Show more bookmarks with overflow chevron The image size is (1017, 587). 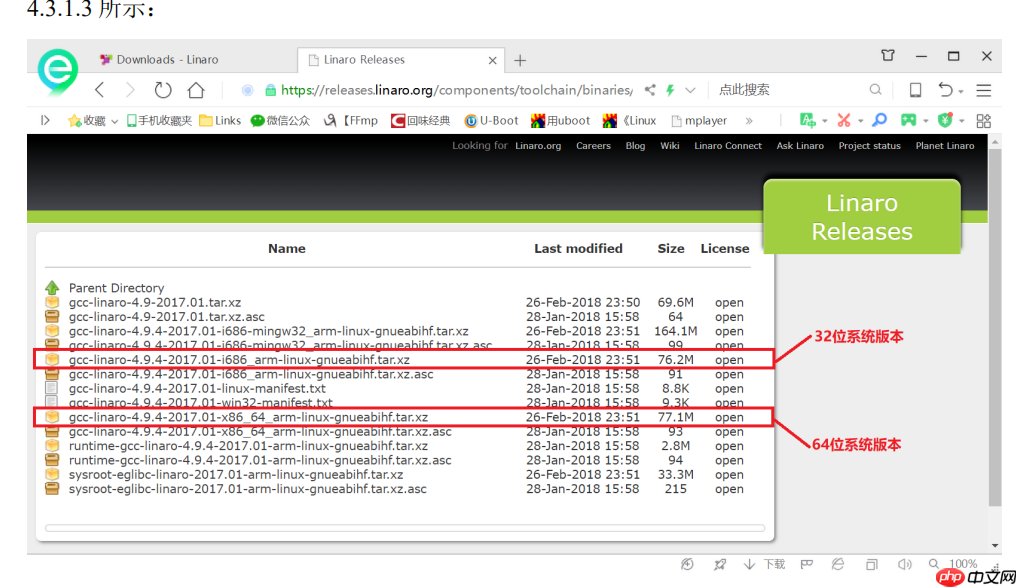tap(749, 120)
